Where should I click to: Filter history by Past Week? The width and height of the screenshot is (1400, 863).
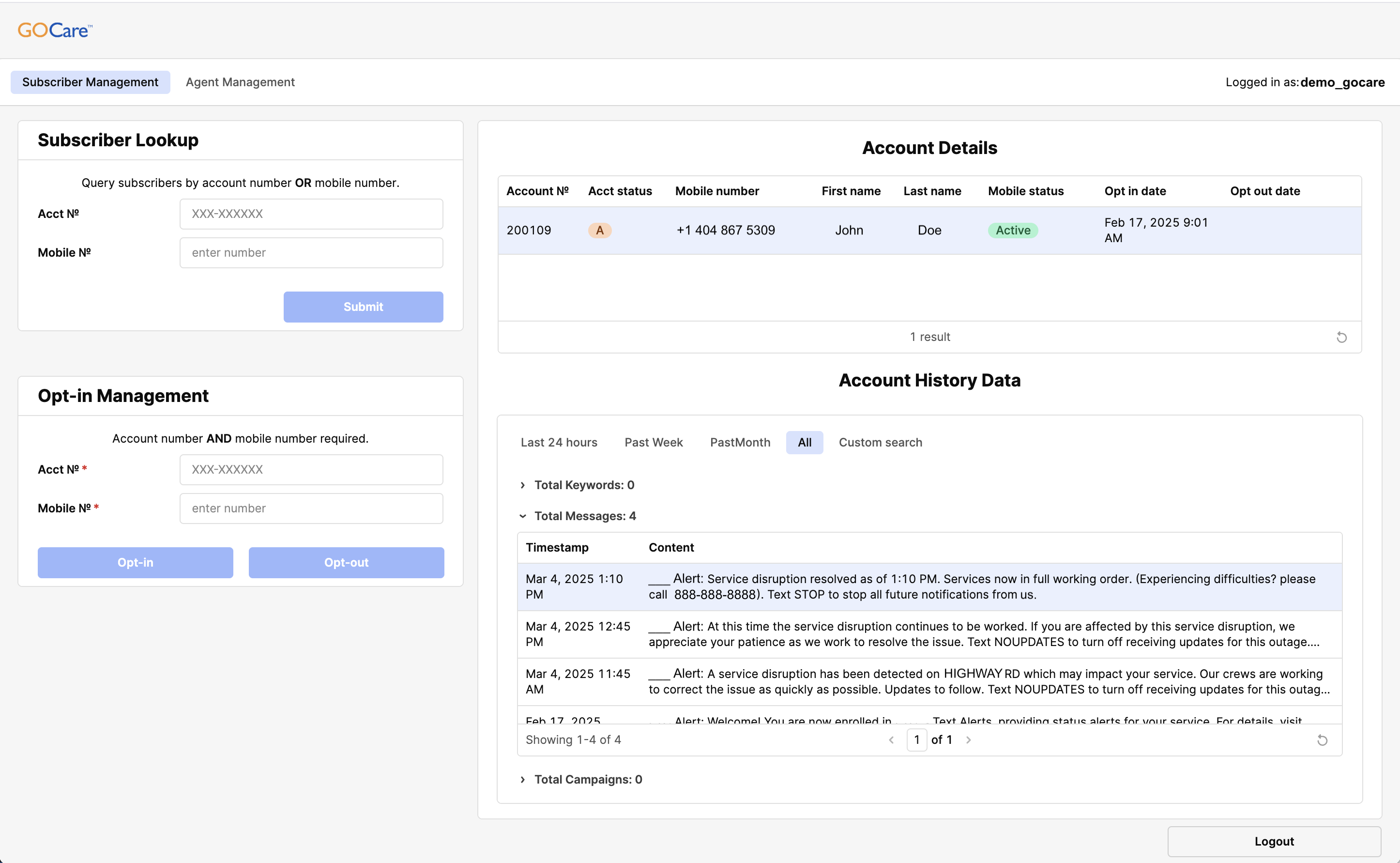tap(653, 442)
